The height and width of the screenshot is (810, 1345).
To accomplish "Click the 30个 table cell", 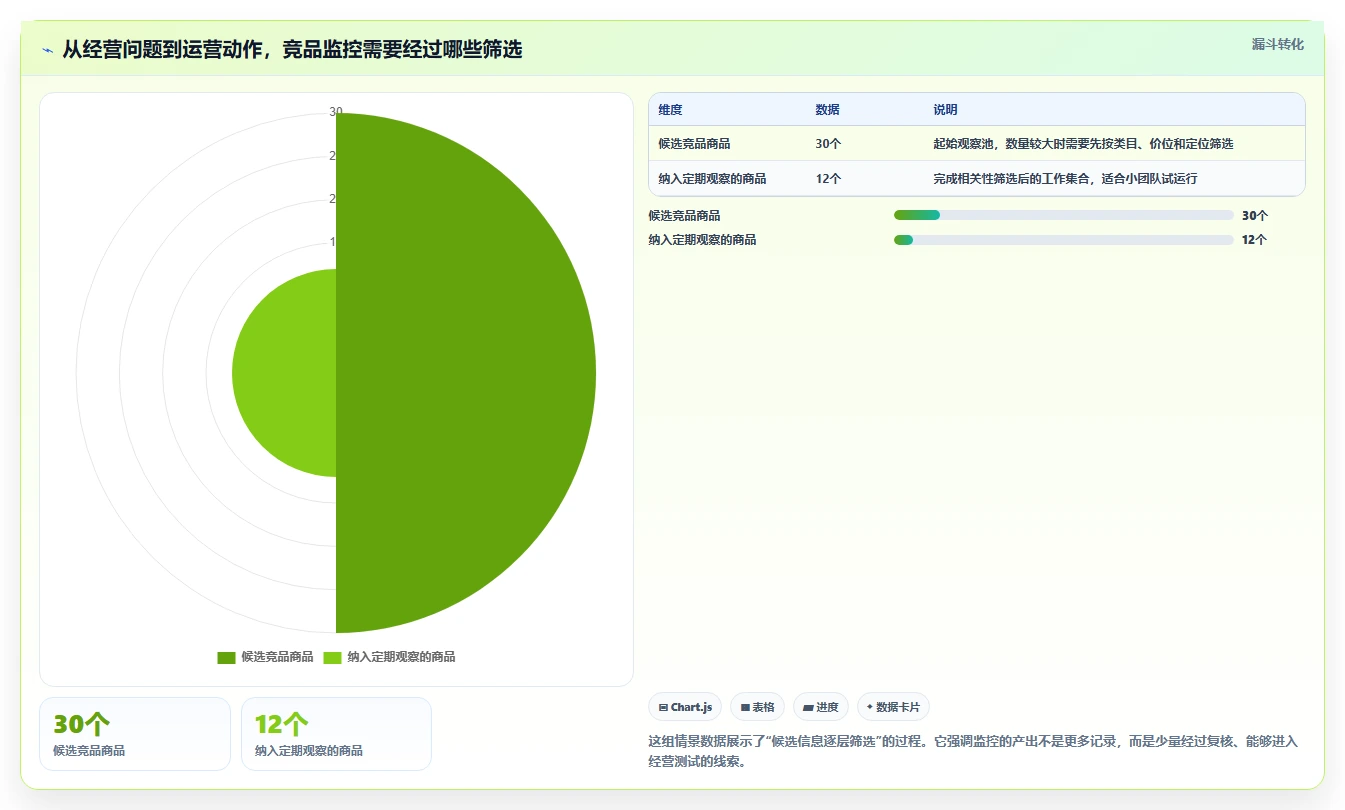I will (828, 143).
